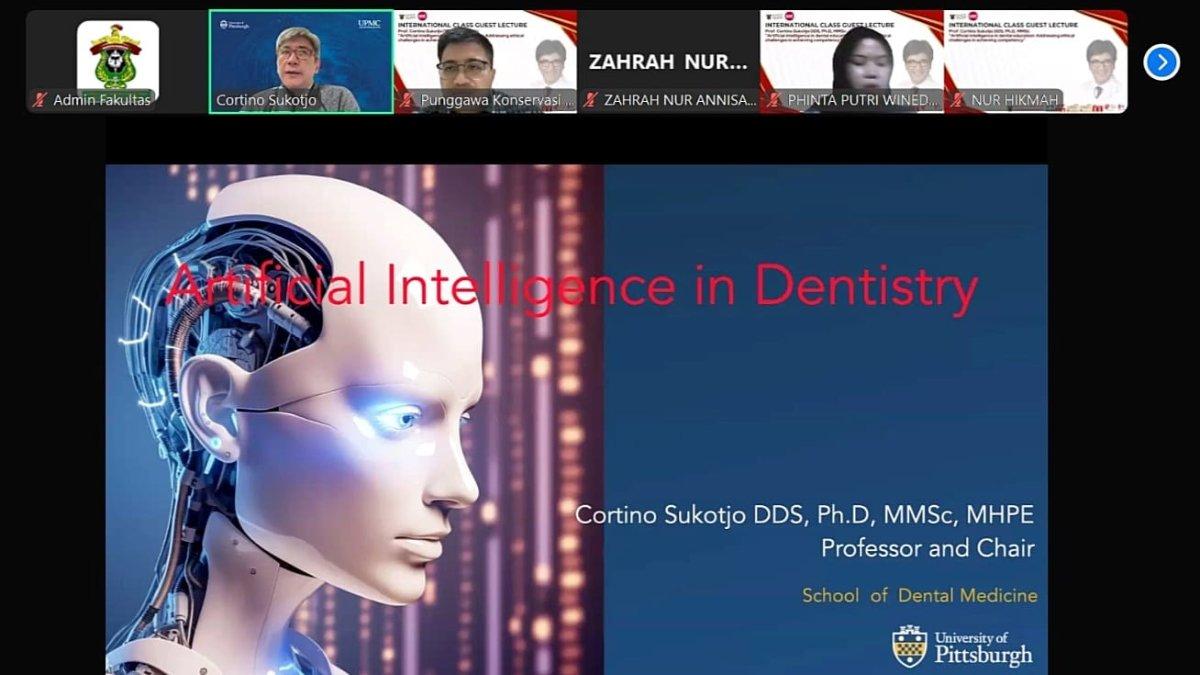Click the Admin Fakultas name label
Viewport: 1200px width, 675px height.
point(101,100)
